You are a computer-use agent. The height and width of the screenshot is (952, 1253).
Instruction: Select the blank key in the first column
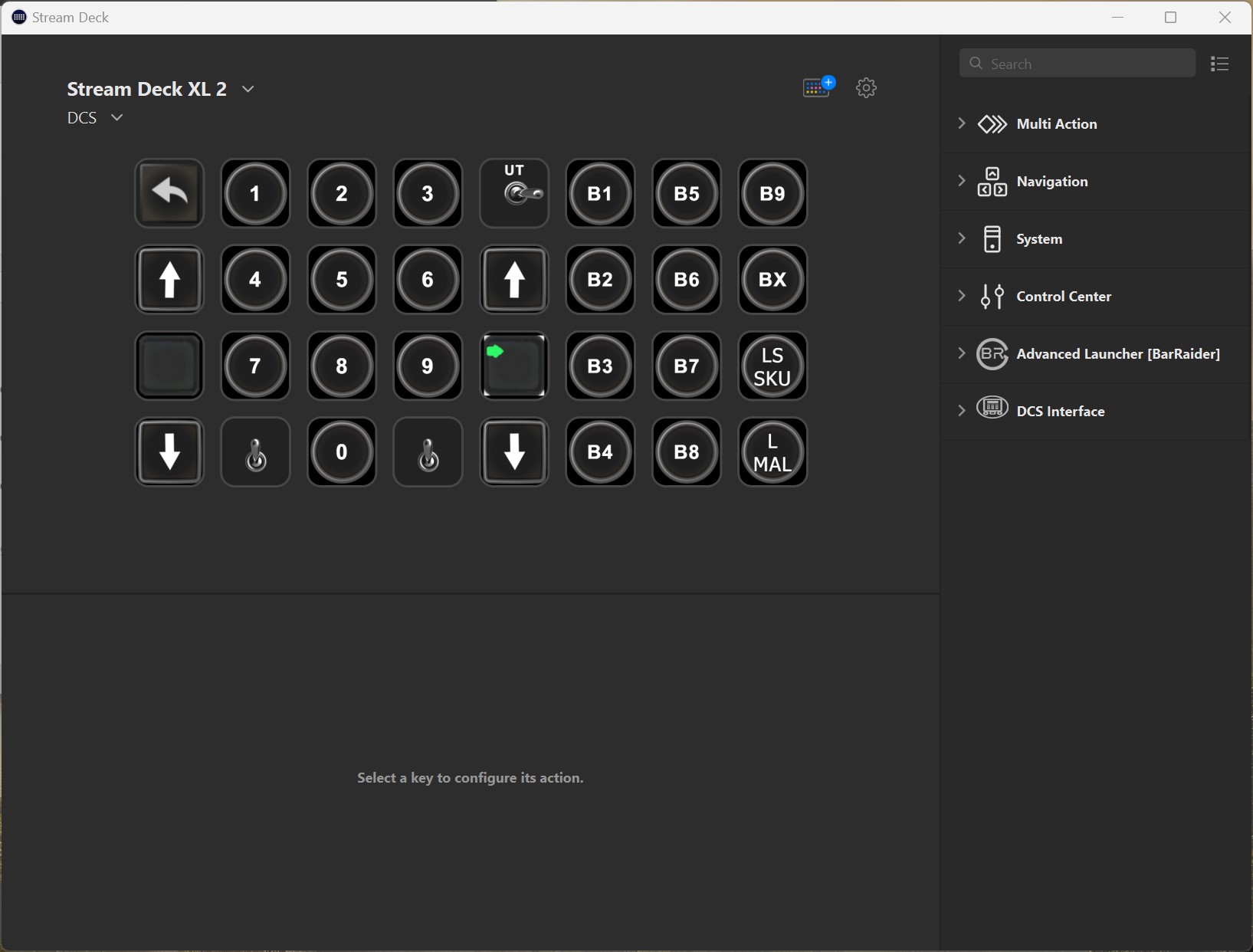pos(169,366)
